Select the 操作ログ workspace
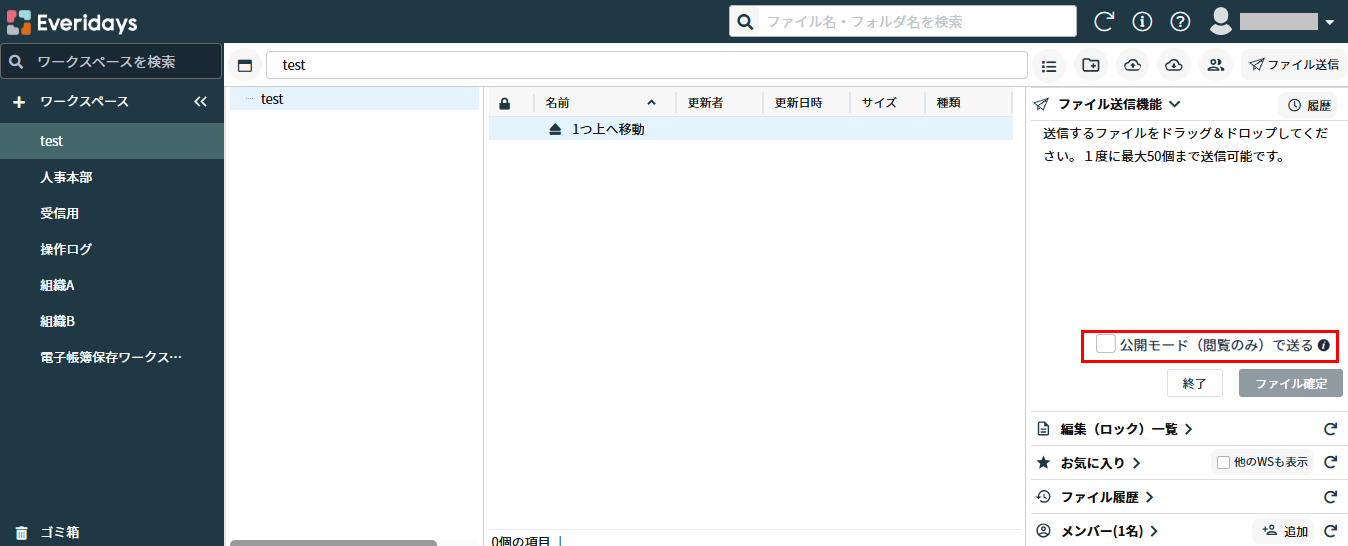 pyautogui.click(x=66, y=249)
